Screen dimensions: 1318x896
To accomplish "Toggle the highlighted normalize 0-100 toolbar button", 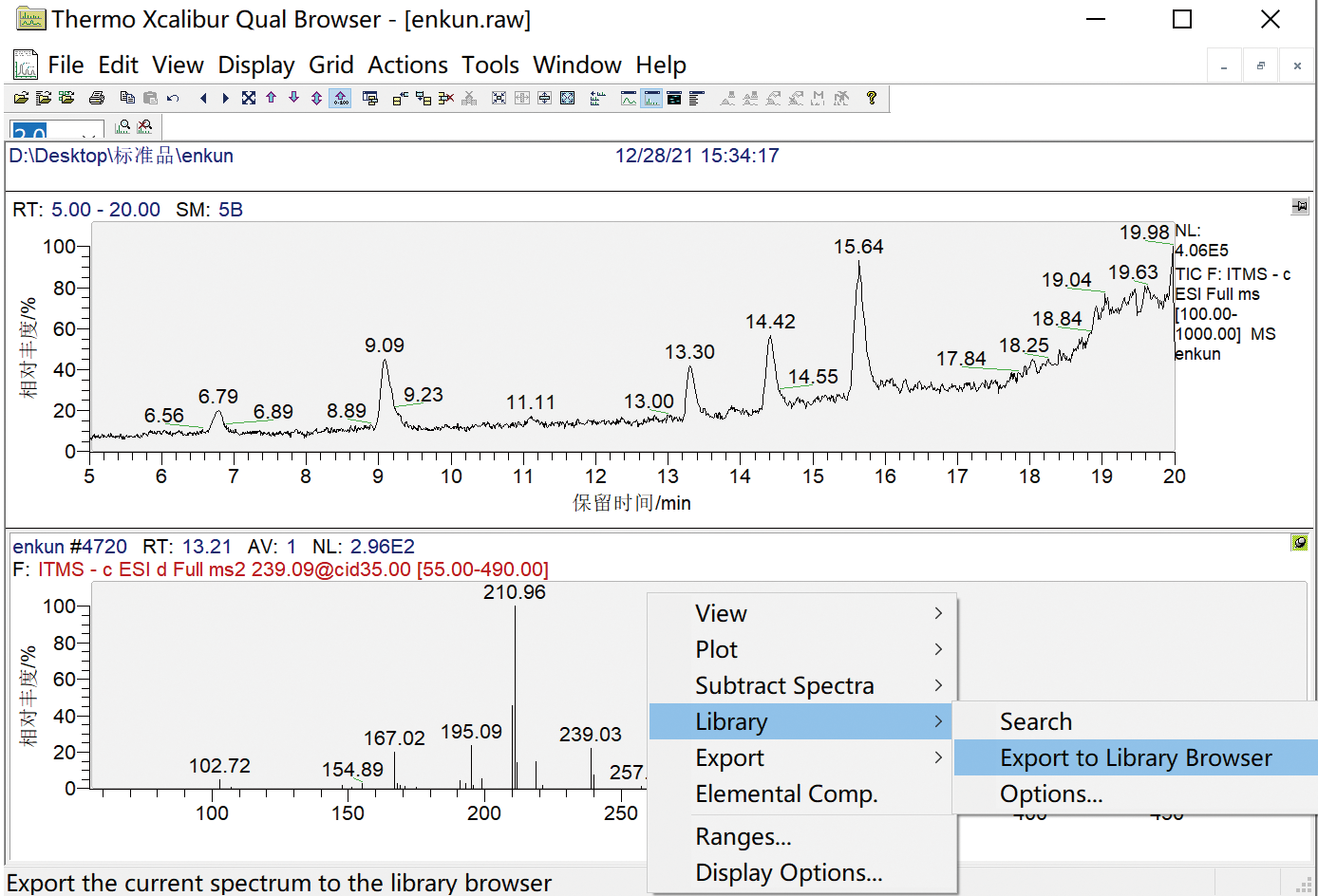I will coord(340,98).
